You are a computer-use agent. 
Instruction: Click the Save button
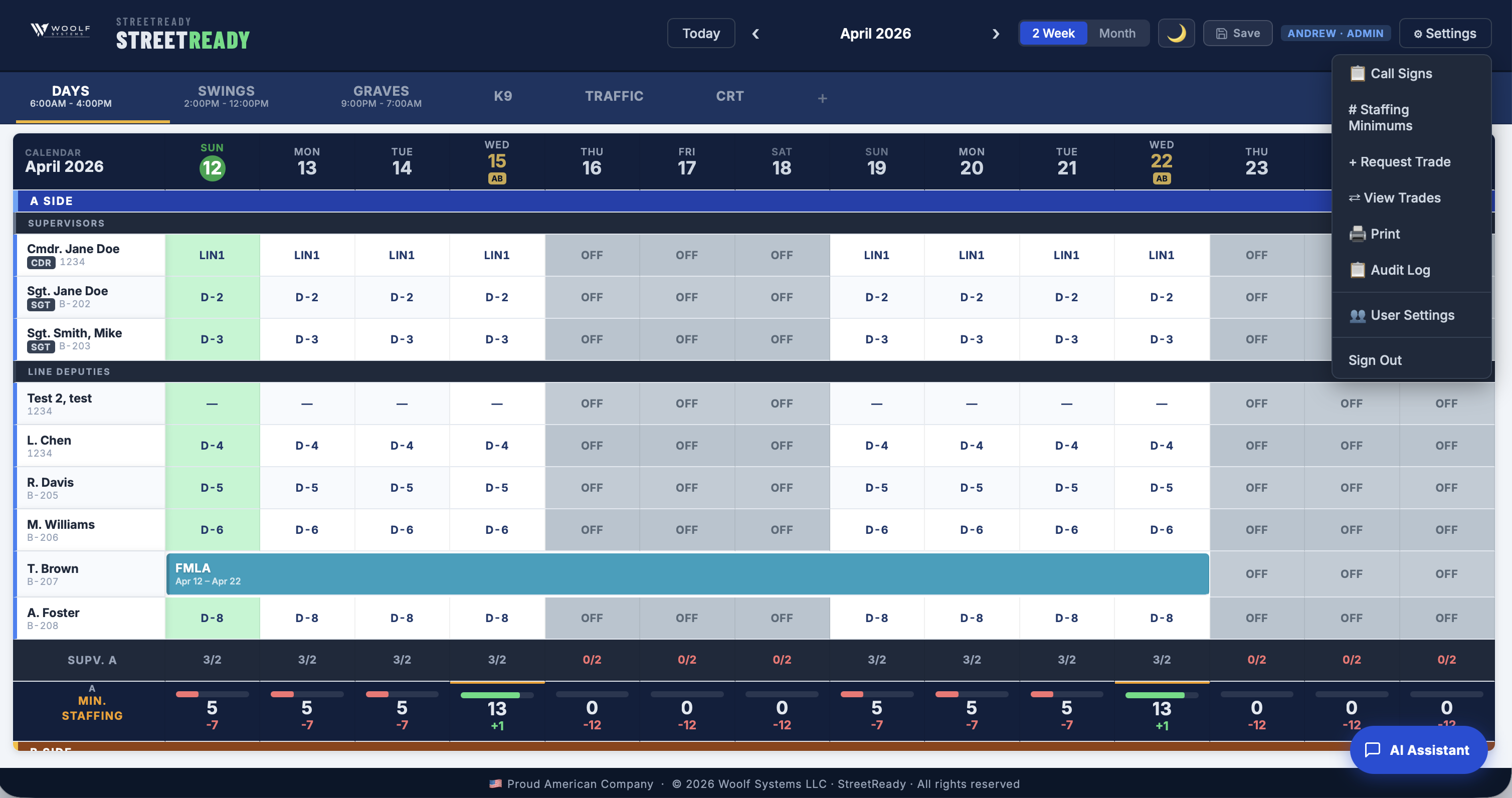coord(1237,34)
